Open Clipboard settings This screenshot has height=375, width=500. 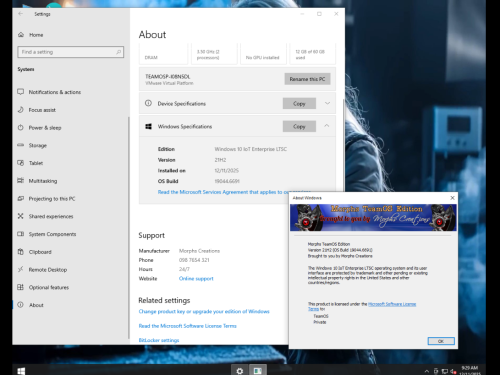coord(40,252)
